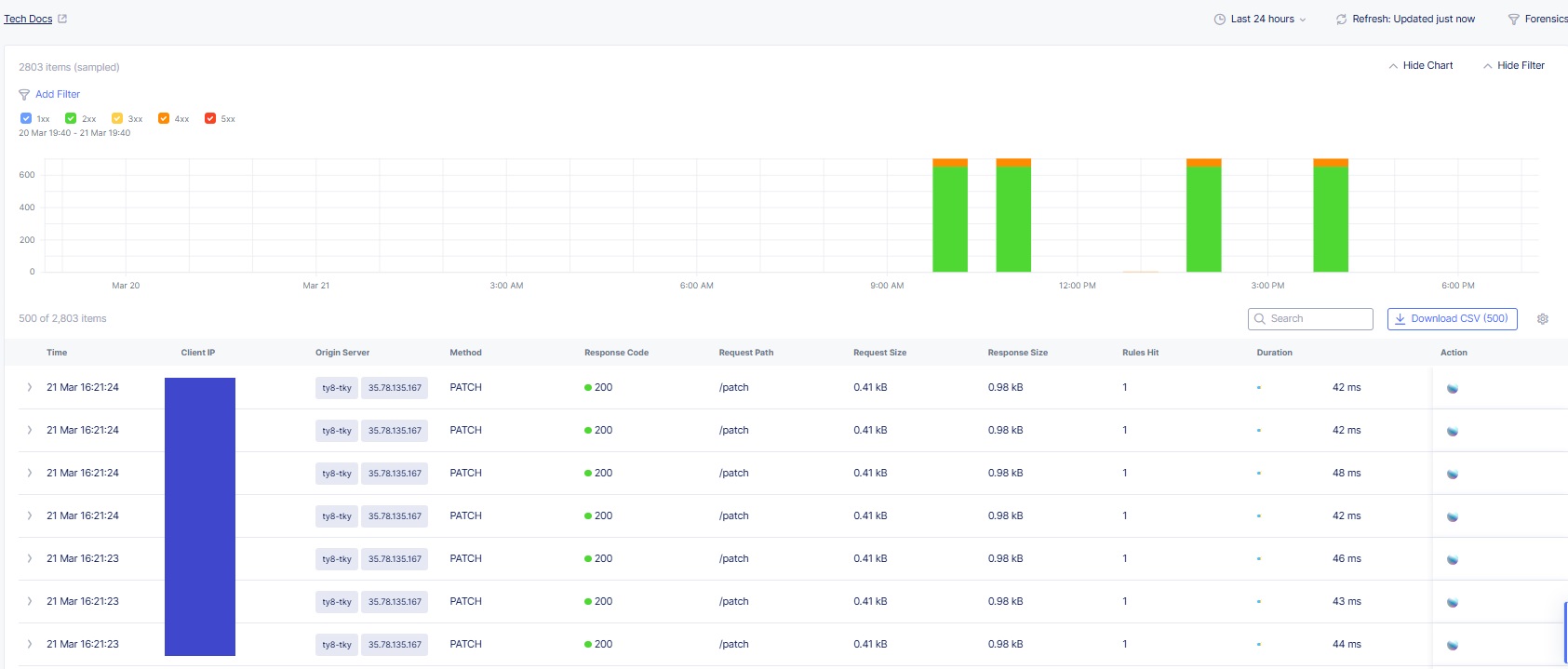Click the orange 4xx segment of the first bar
This screenshot has height=669, width=1568.
point(949,163)
